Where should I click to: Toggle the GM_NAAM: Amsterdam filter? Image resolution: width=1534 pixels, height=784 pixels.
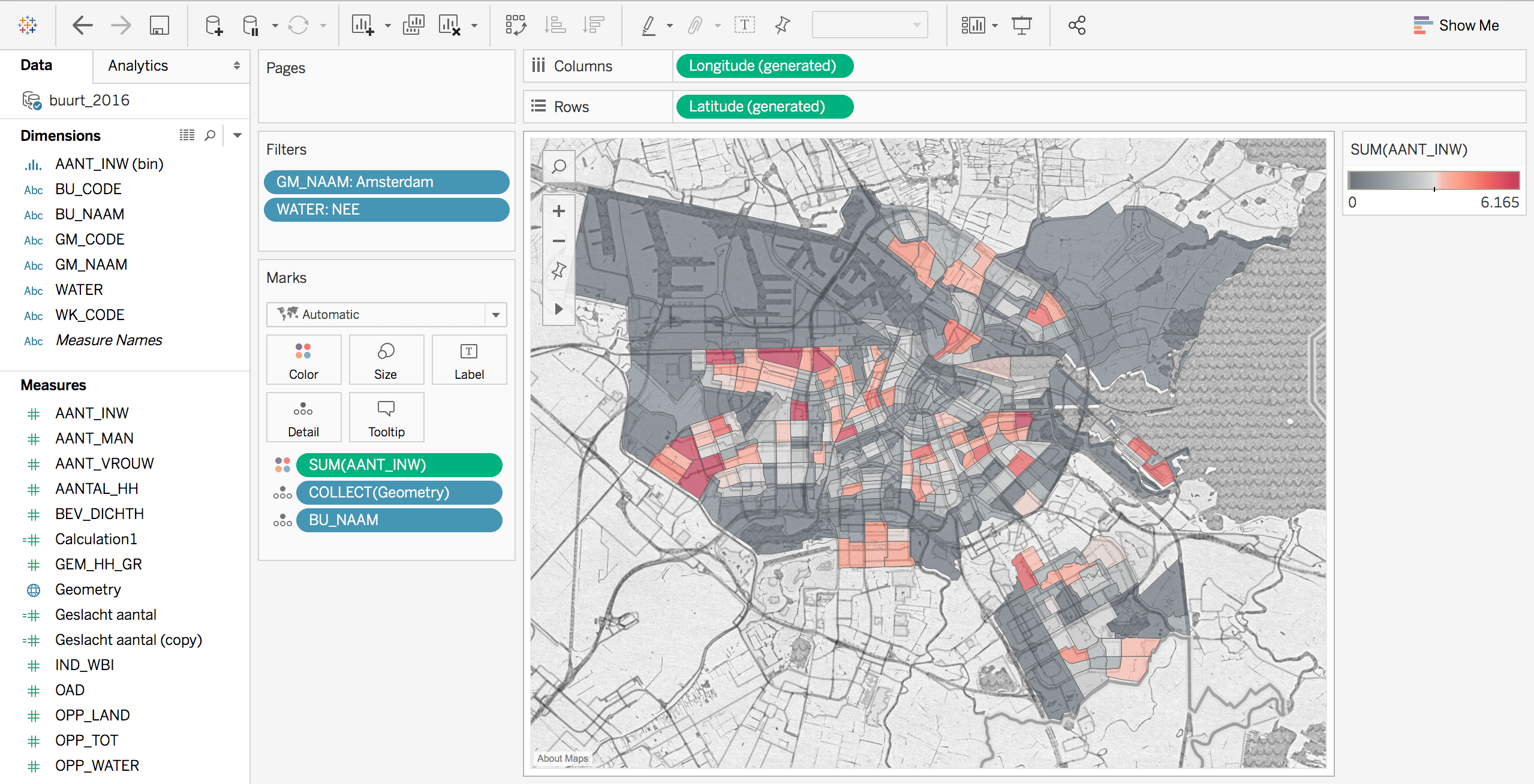pyautogui.click(x=384, y=182)
